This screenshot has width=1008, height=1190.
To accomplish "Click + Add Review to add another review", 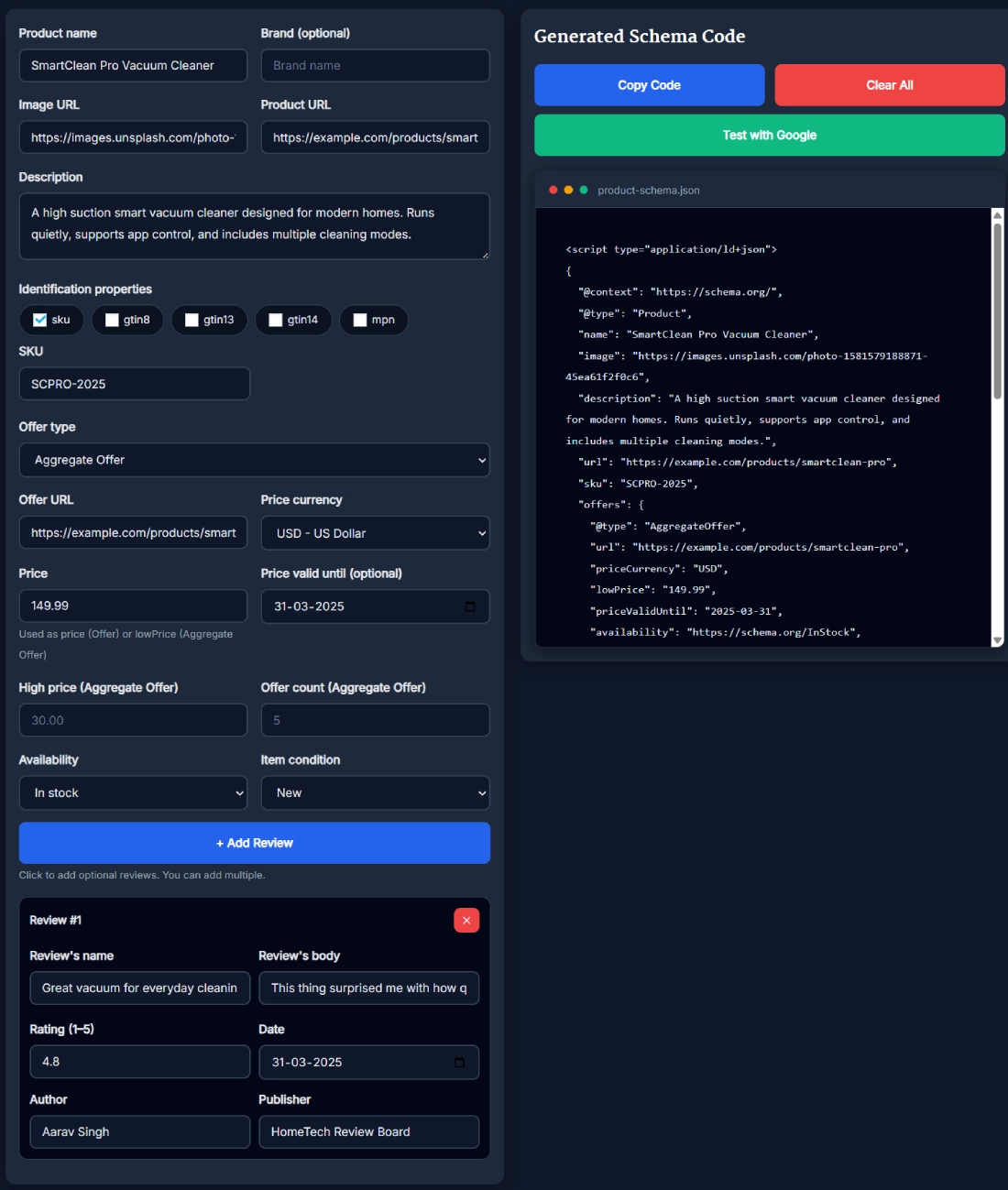I will [x=254, y=842].
